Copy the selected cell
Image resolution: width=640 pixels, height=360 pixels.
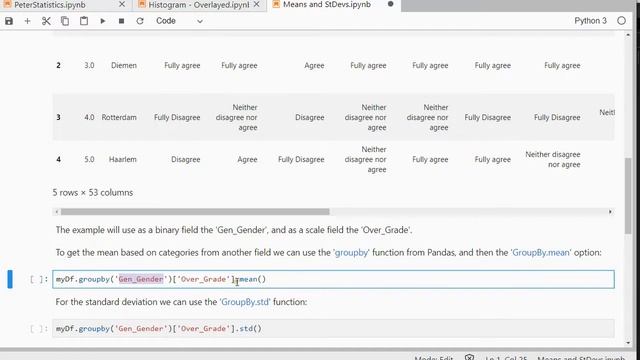click(65, 21)
